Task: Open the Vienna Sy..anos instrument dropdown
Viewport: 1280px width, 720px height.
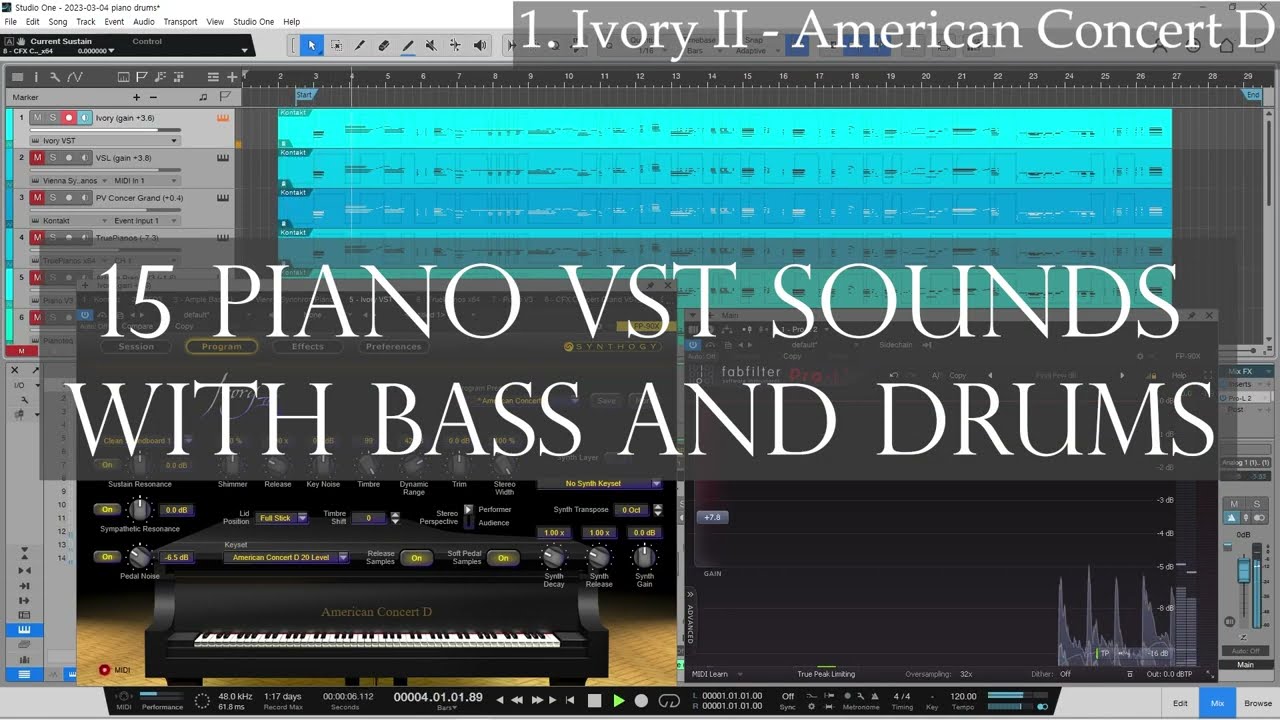Action: (71, 181)
